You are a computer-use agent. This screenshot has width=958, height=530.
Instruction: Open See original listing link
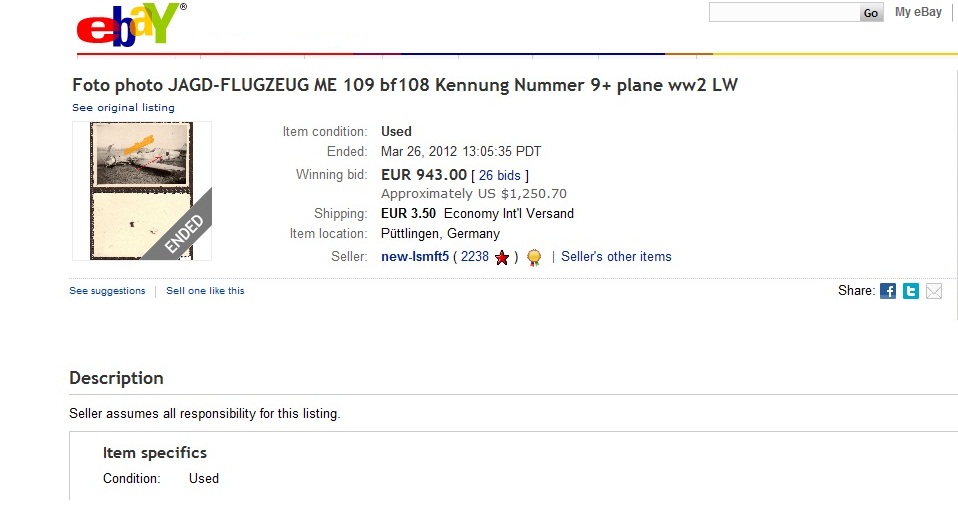coord(123,107)
